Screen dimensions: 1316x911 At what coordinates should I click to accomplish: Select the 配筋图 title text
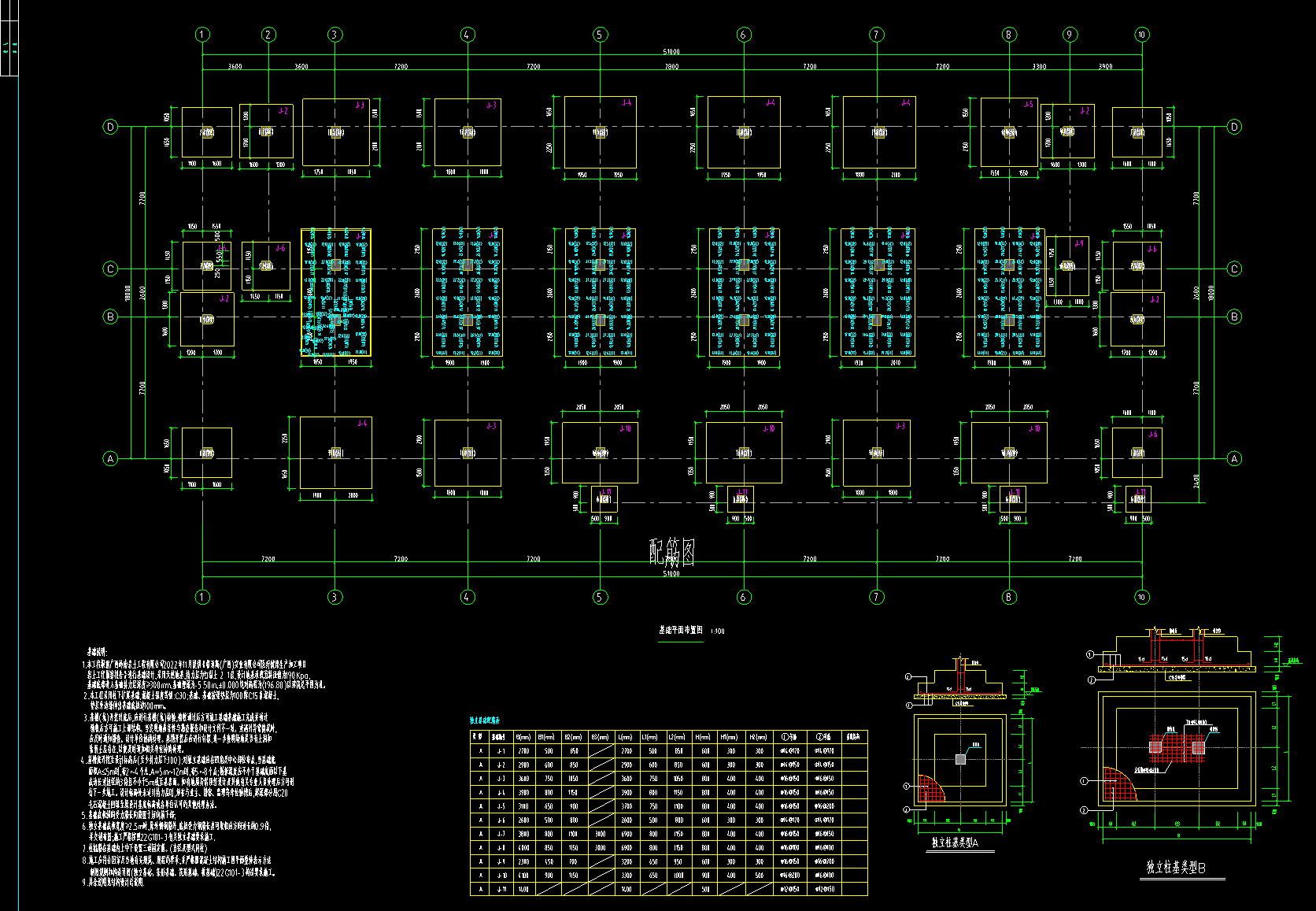[671, 553]
